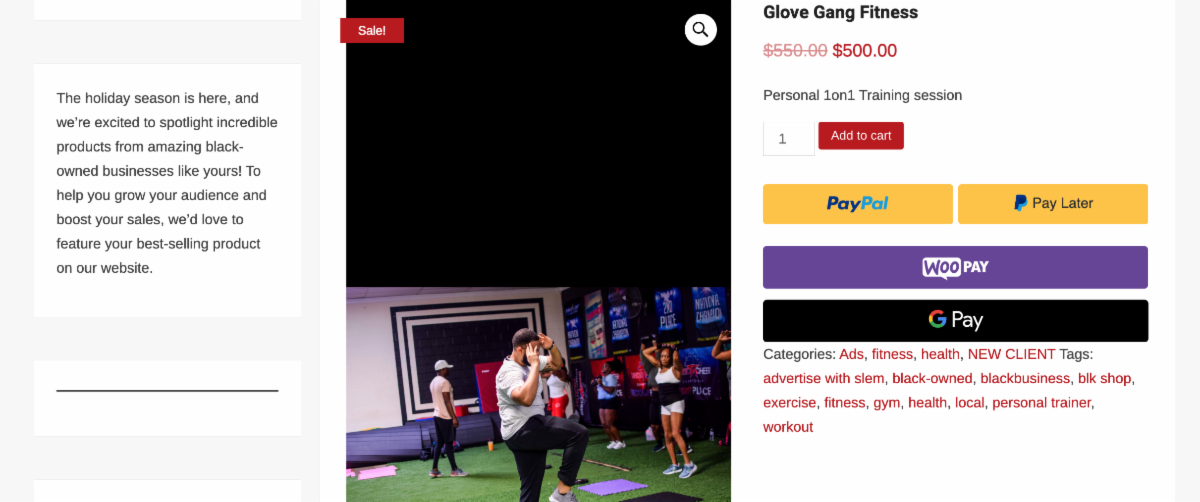Open the health category link
The width and height of the screenshot is (1200, 502).
click(940, 354)
